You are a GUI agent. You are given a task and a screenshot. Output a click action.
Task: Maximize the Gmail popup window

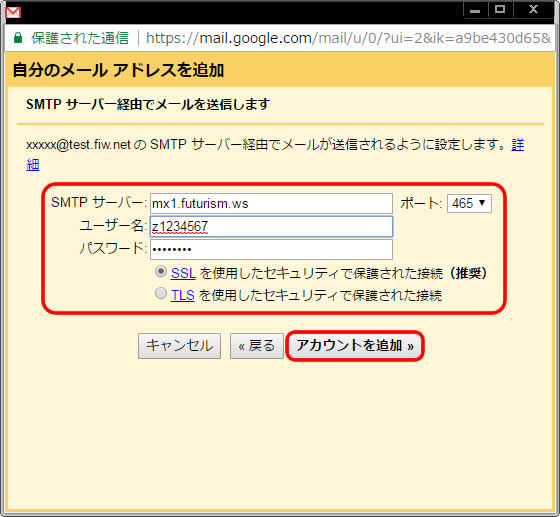click(x=500, y=10)
